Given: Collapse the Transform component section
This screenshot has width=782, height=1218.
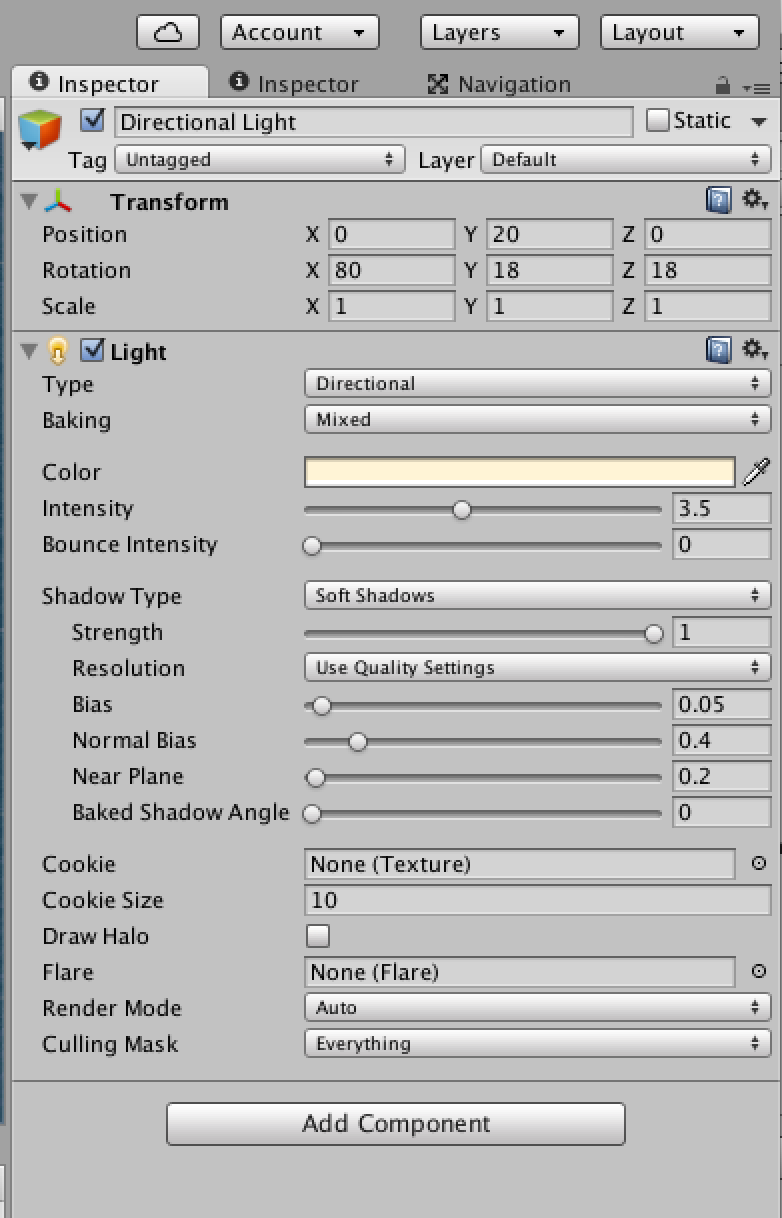Looking at the screenshot, I should (x=29, y=202).
